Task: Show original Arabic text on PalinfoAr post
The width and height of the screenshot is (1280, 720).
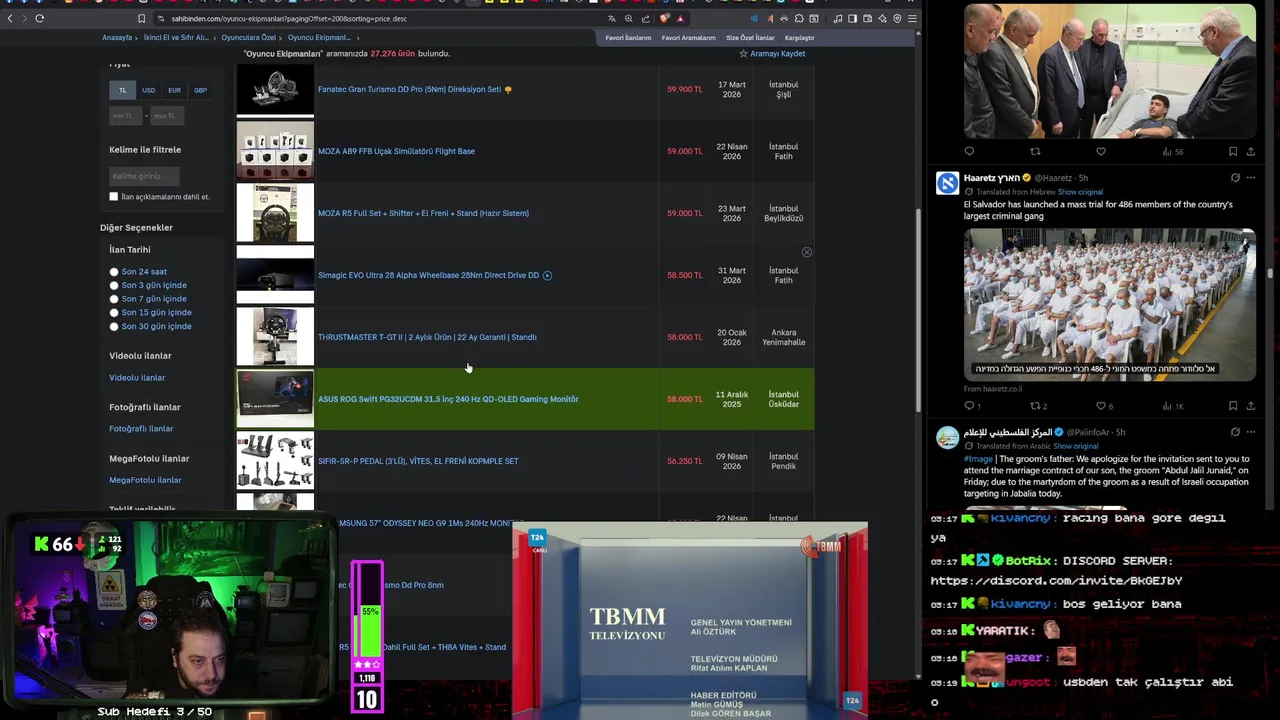Action: click(x=1075, y=446)
